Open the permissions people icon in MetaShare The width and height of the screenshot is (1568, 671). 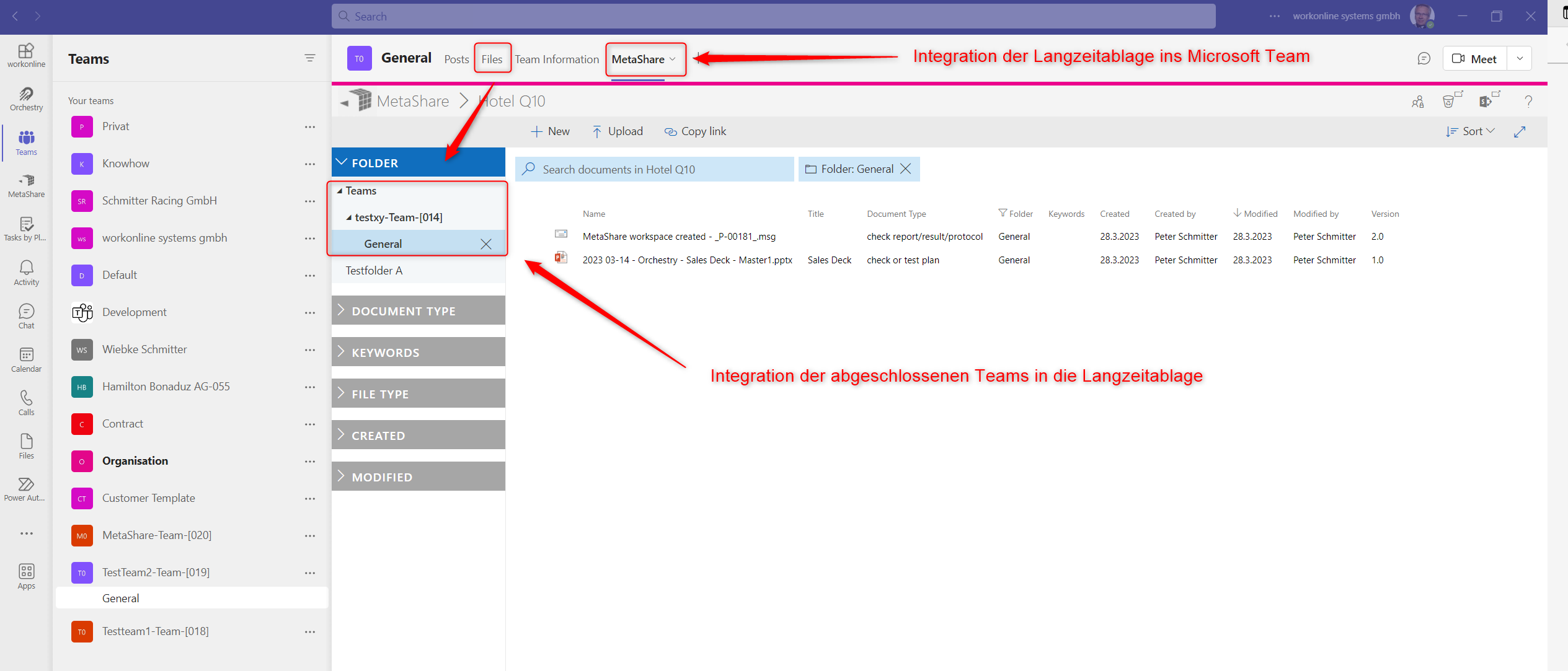click(1417, 102)
